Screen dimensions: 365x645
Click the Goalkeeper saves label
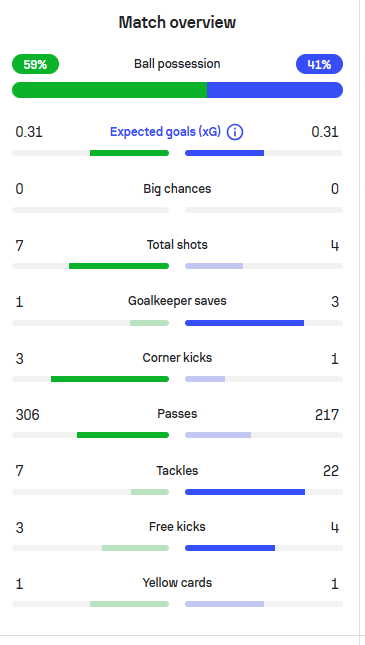click(177, 301)
